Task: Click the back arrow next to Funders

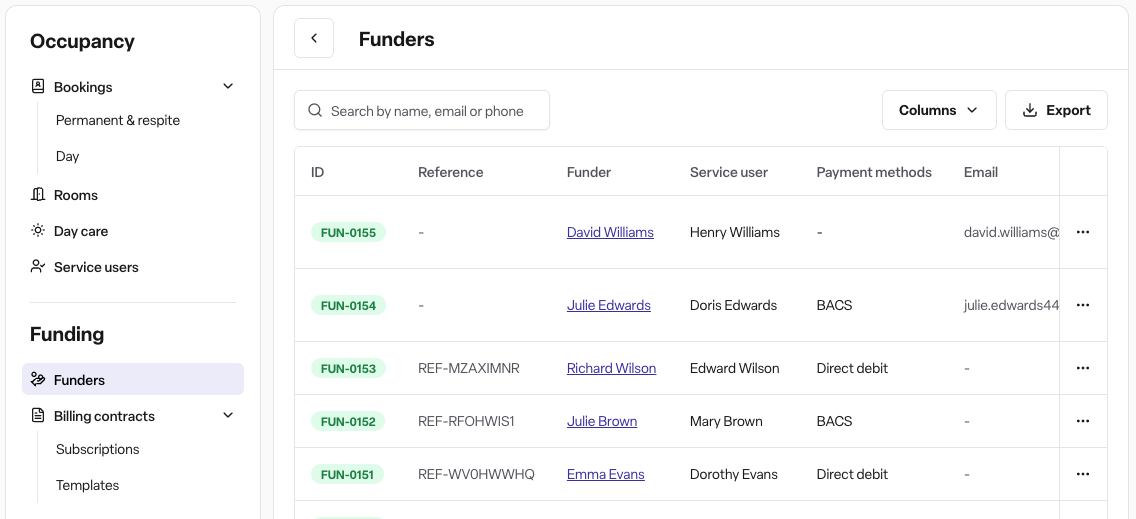Action: tap(314, 38)
